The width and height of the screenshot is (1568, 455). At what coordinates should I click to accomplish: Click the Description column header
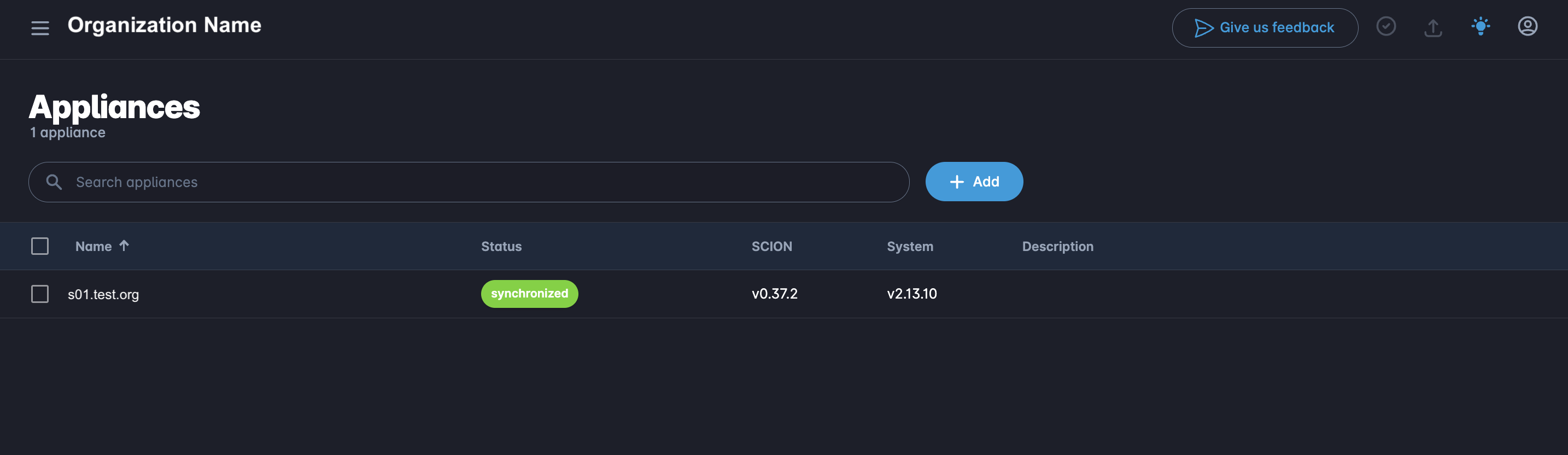[x=1057, y=247]
